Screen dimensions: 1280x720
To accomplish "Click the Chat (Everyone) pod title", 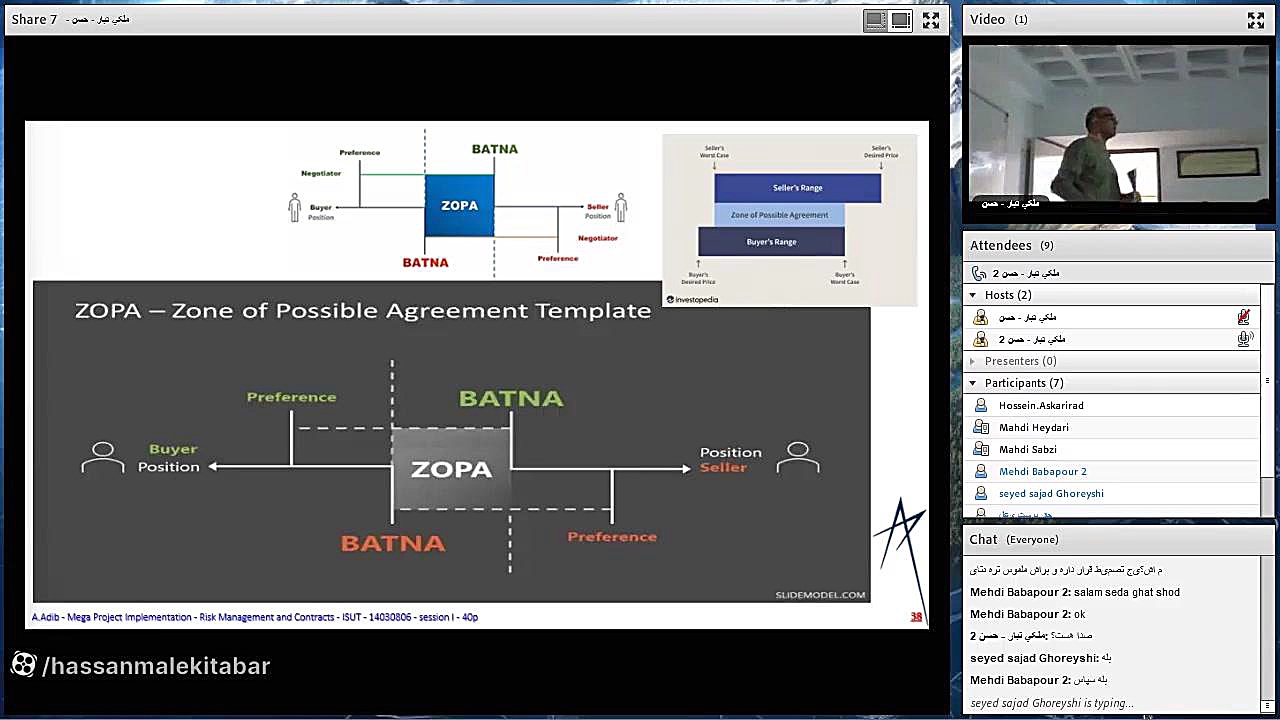I will tap(1013, 539).
